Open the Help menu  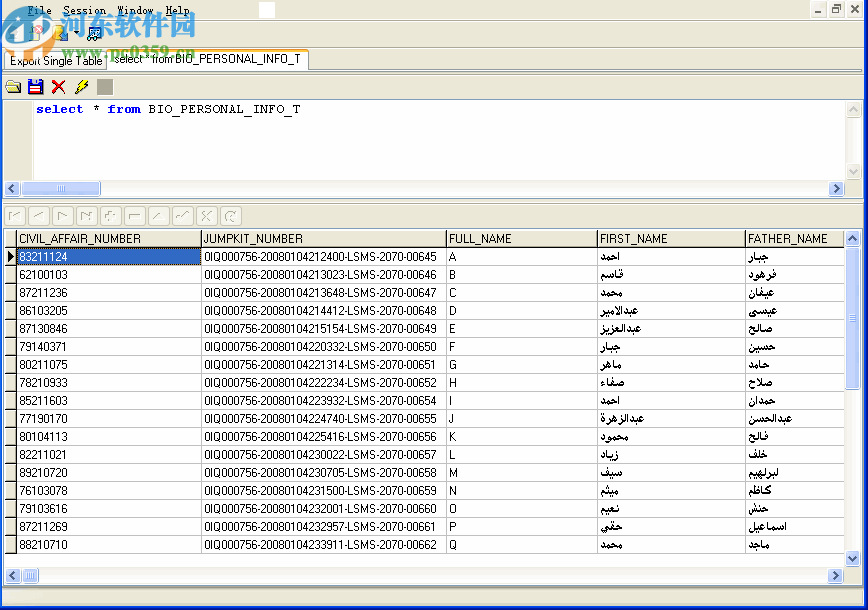point(177,10)
